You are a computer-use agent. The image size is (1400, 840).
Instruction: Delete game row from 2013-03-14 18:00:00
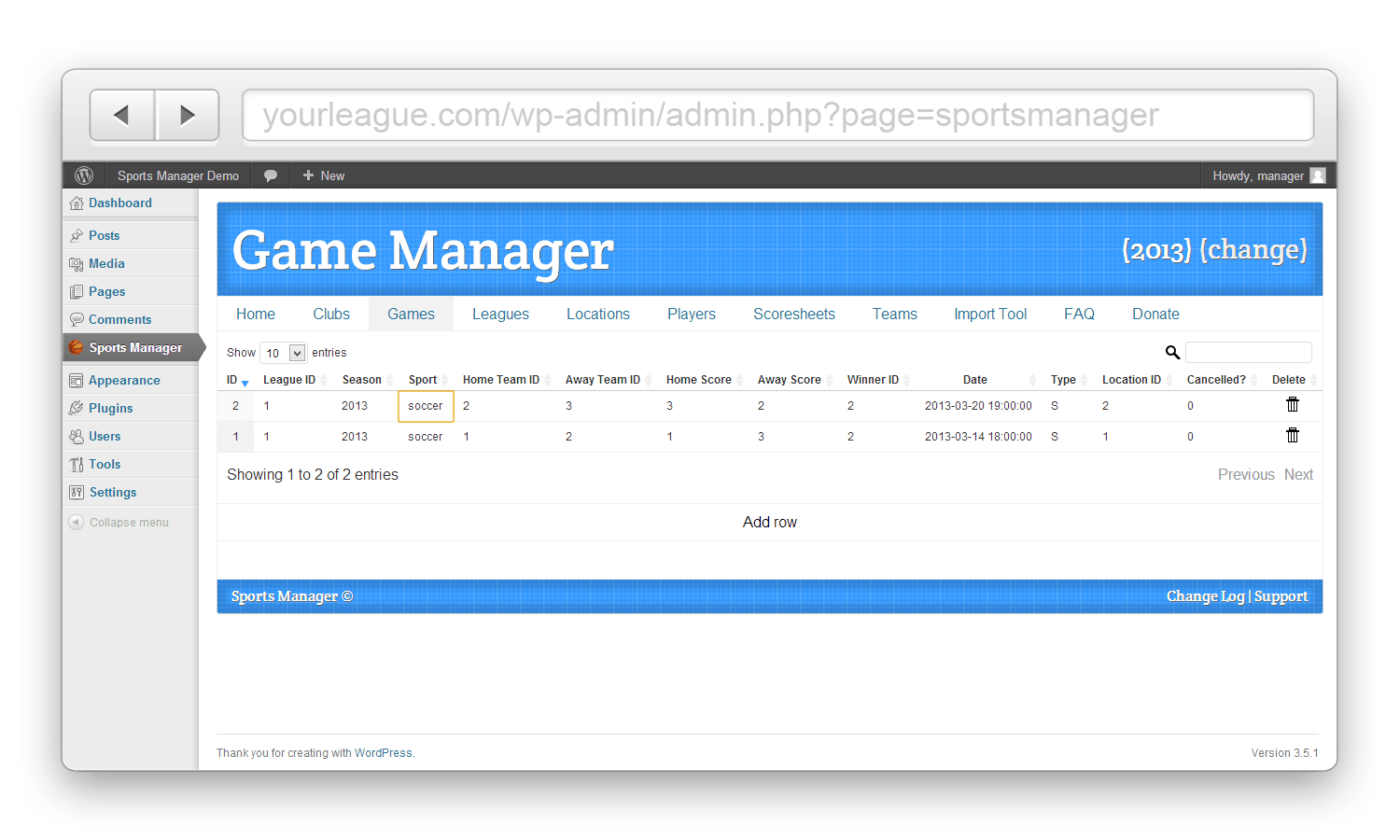coord(1293,435)
